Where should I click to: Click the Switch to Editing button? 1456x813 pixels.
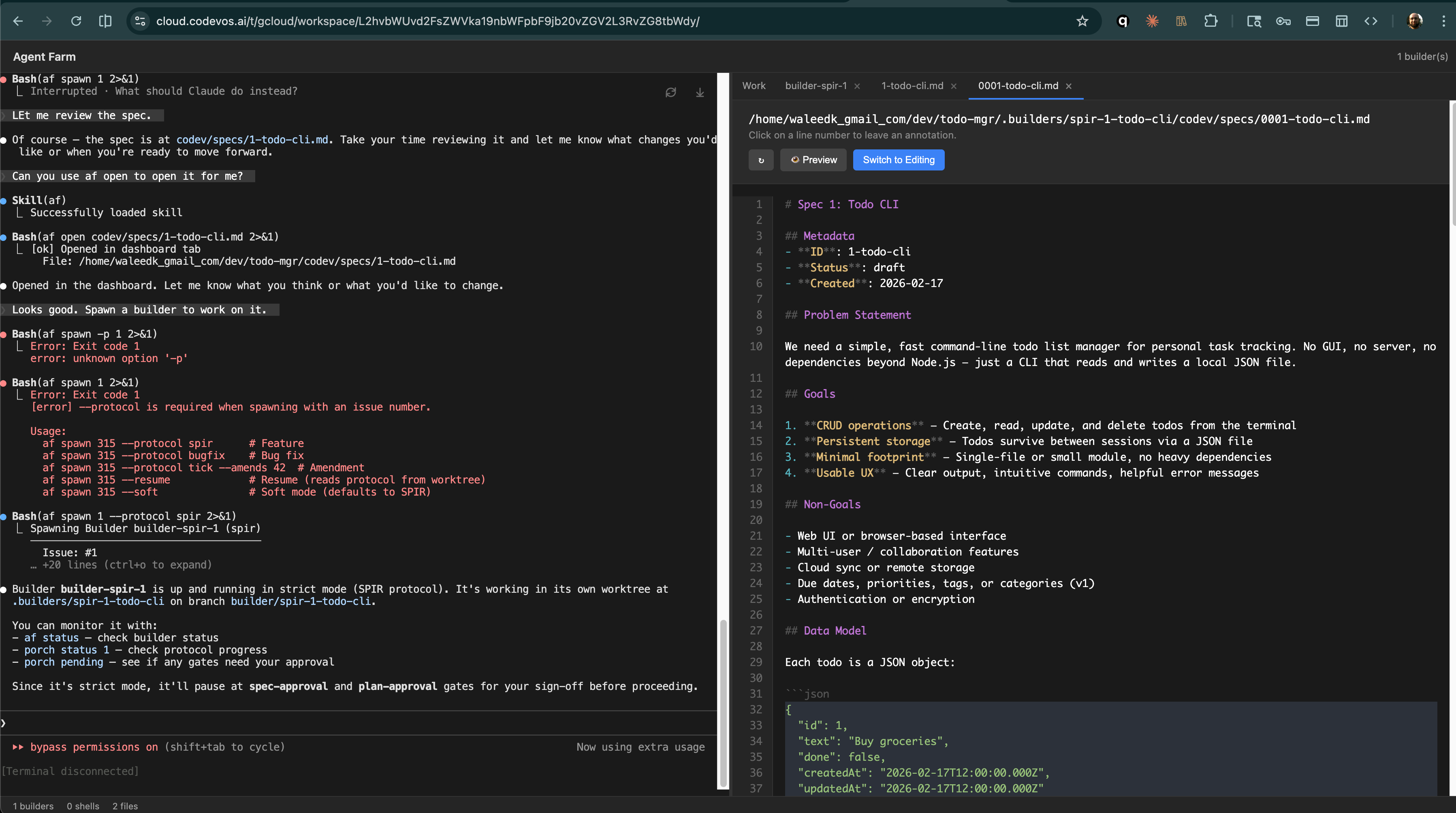coord(898,160)
